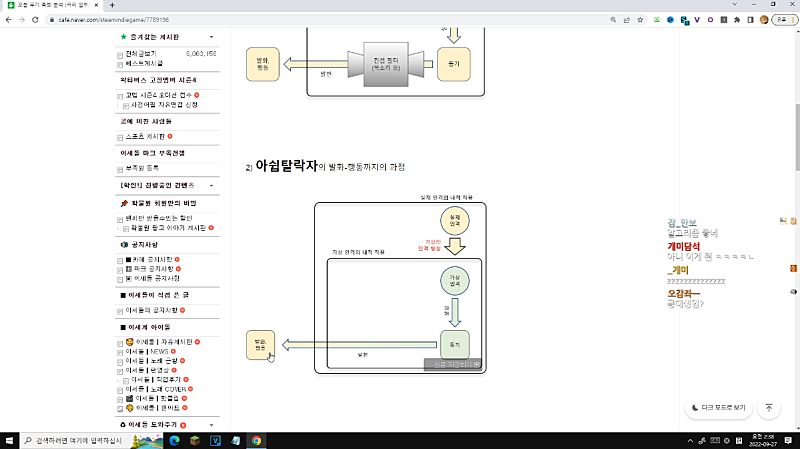Click the page vertical scrollbar thumb

[x=797, y=137]
